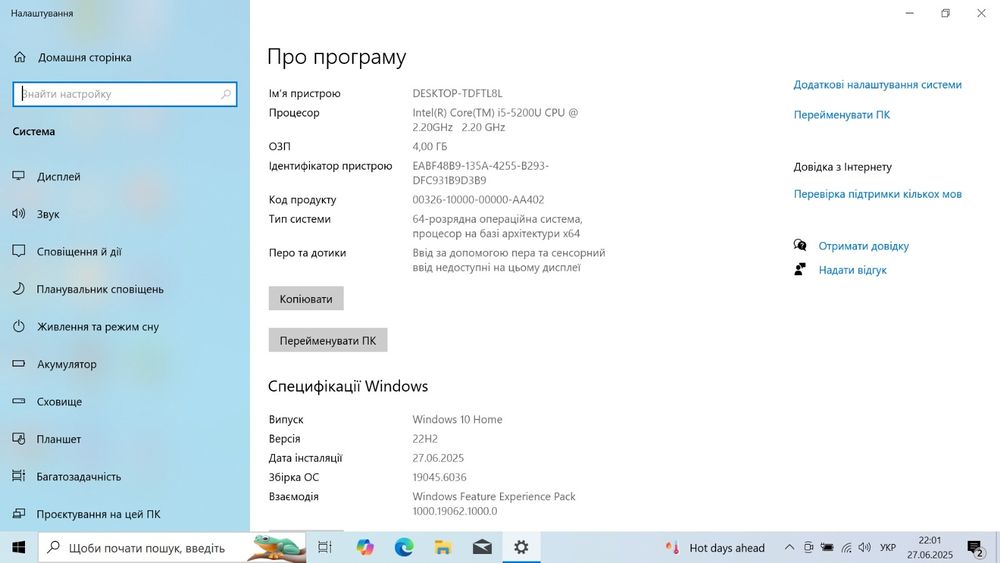The image size is (1000, 563).
Task: Click product code 00326-10000-00000-AA402
Action: [x=478, y=200]
